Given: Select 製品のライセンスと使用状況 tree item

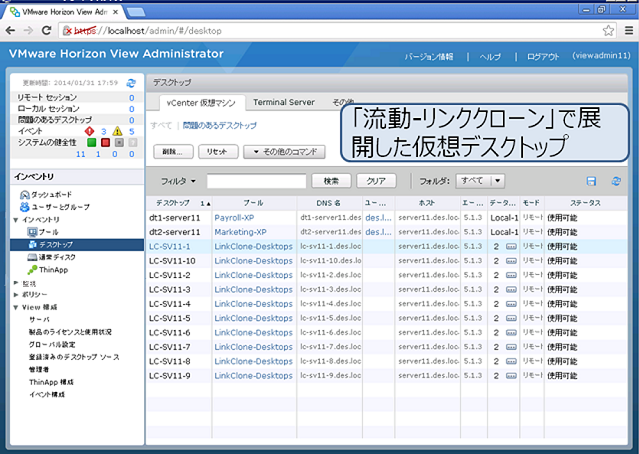Looking at the screenshot, I should pyautogui.click(x=70, y=332).
